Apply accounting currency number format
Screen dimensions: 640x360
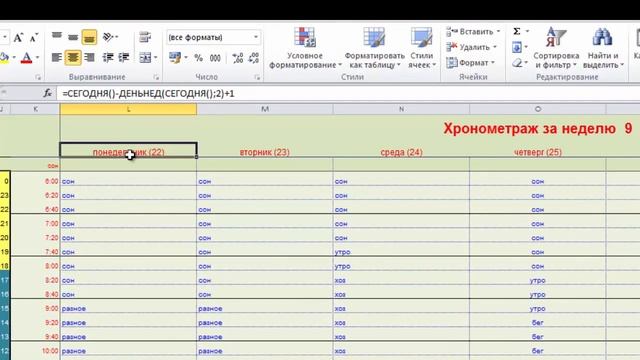pyautogui.click(x=175, y=58)
